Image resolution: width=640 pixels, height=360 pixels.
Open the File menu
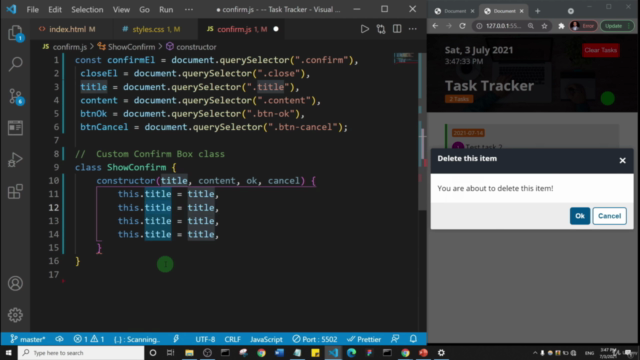coord(32,9)
